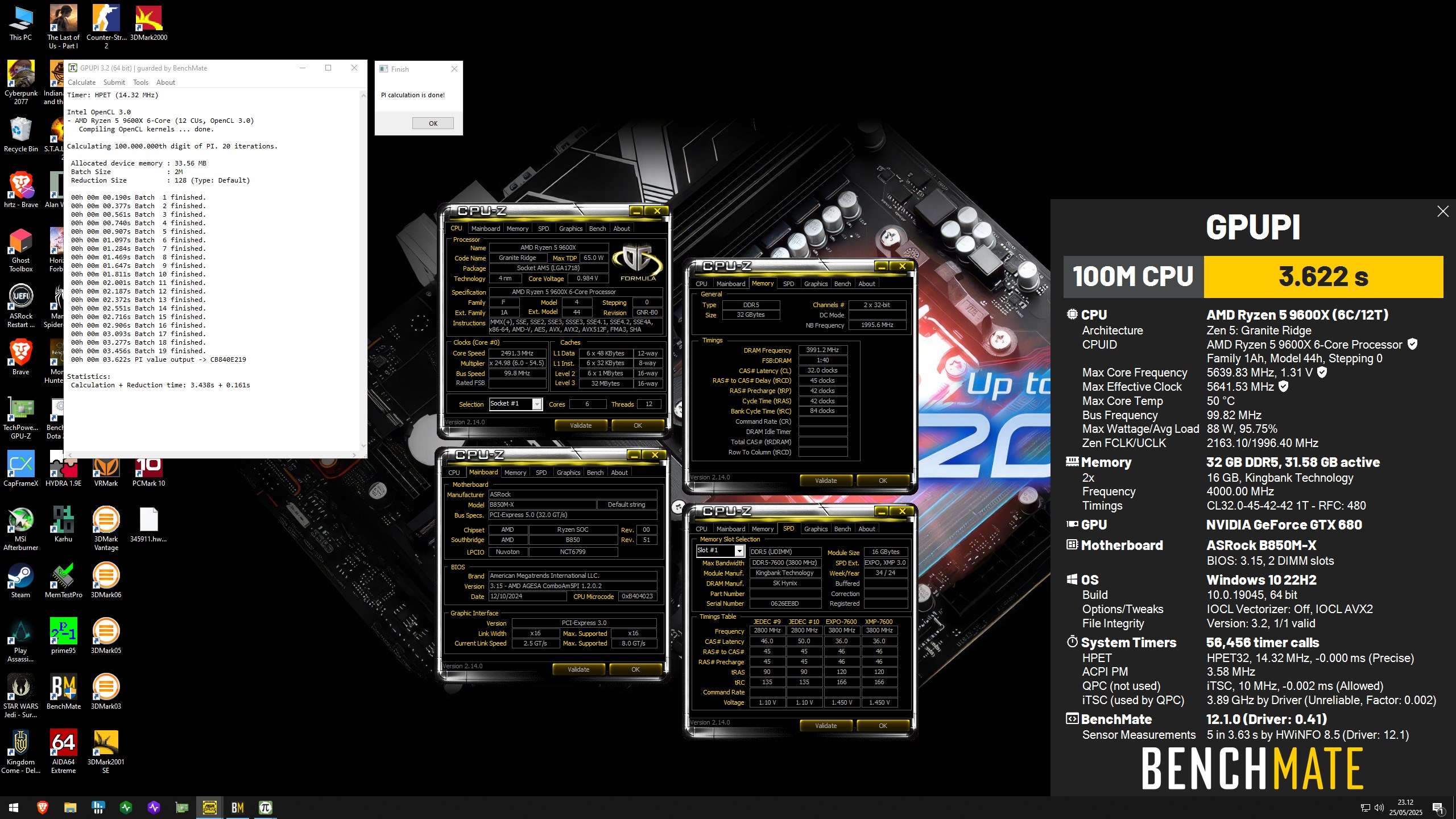
Task: Open the Calculate menu in GPUPI
Action: point(81,82)
